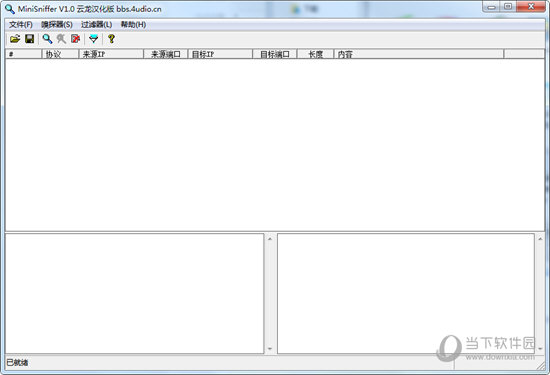This screenshot has width=550, height=375.
Task: Open the 帮助(H) menu
Action: [133, 25]
